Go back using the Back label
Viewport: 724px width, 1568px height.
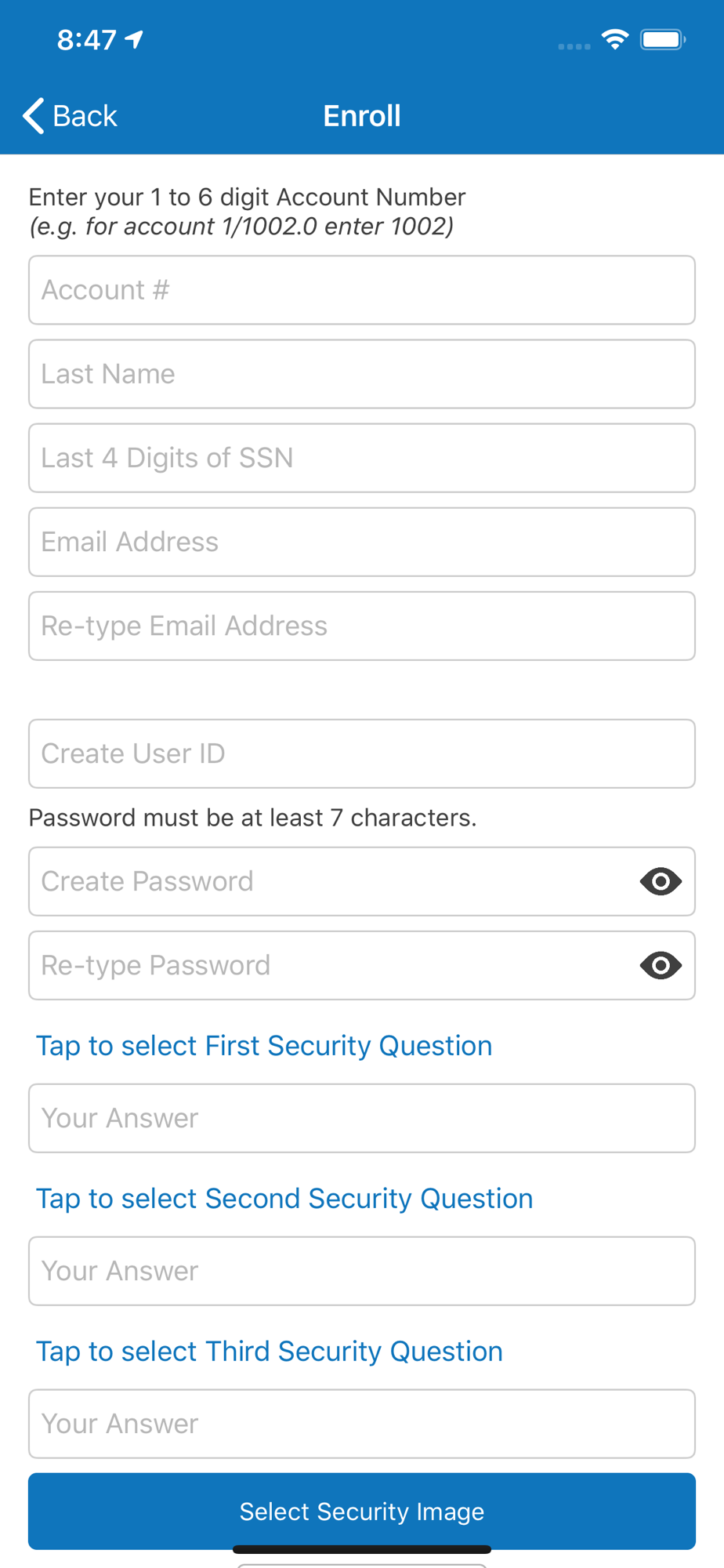click(85, 116)
